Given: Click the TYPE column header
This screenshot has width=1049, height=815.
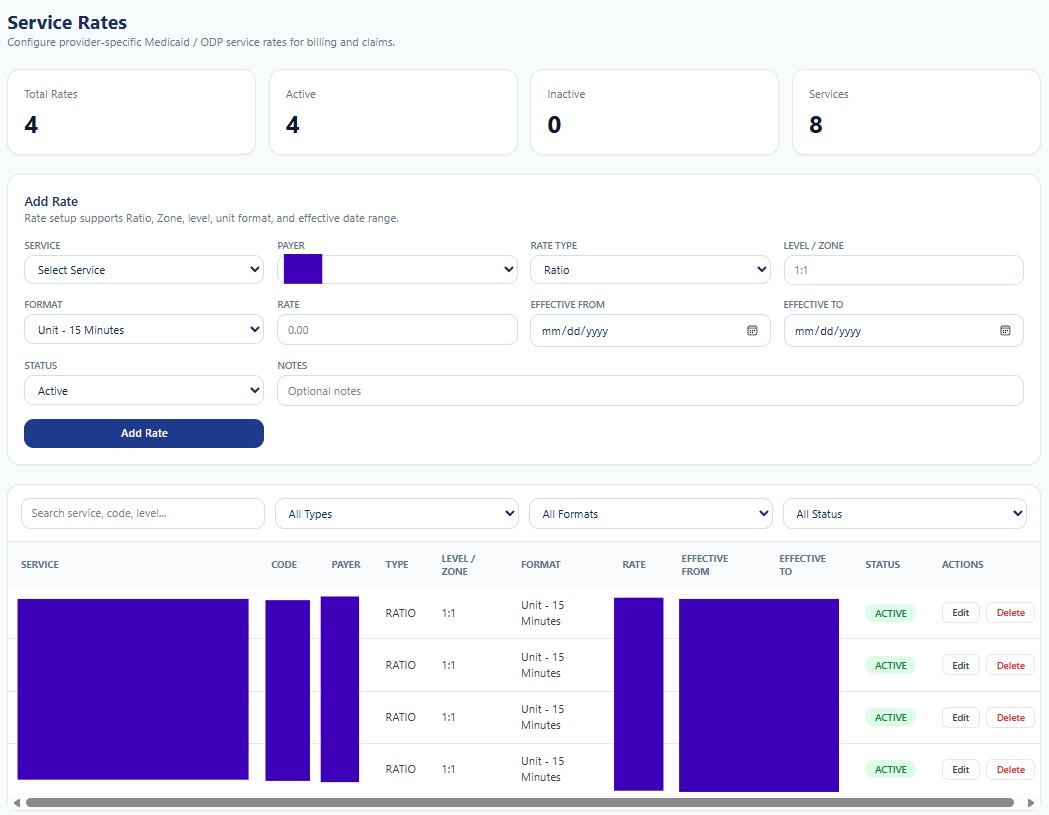Looking at the screenshot, I should click(x=397, y=565).
